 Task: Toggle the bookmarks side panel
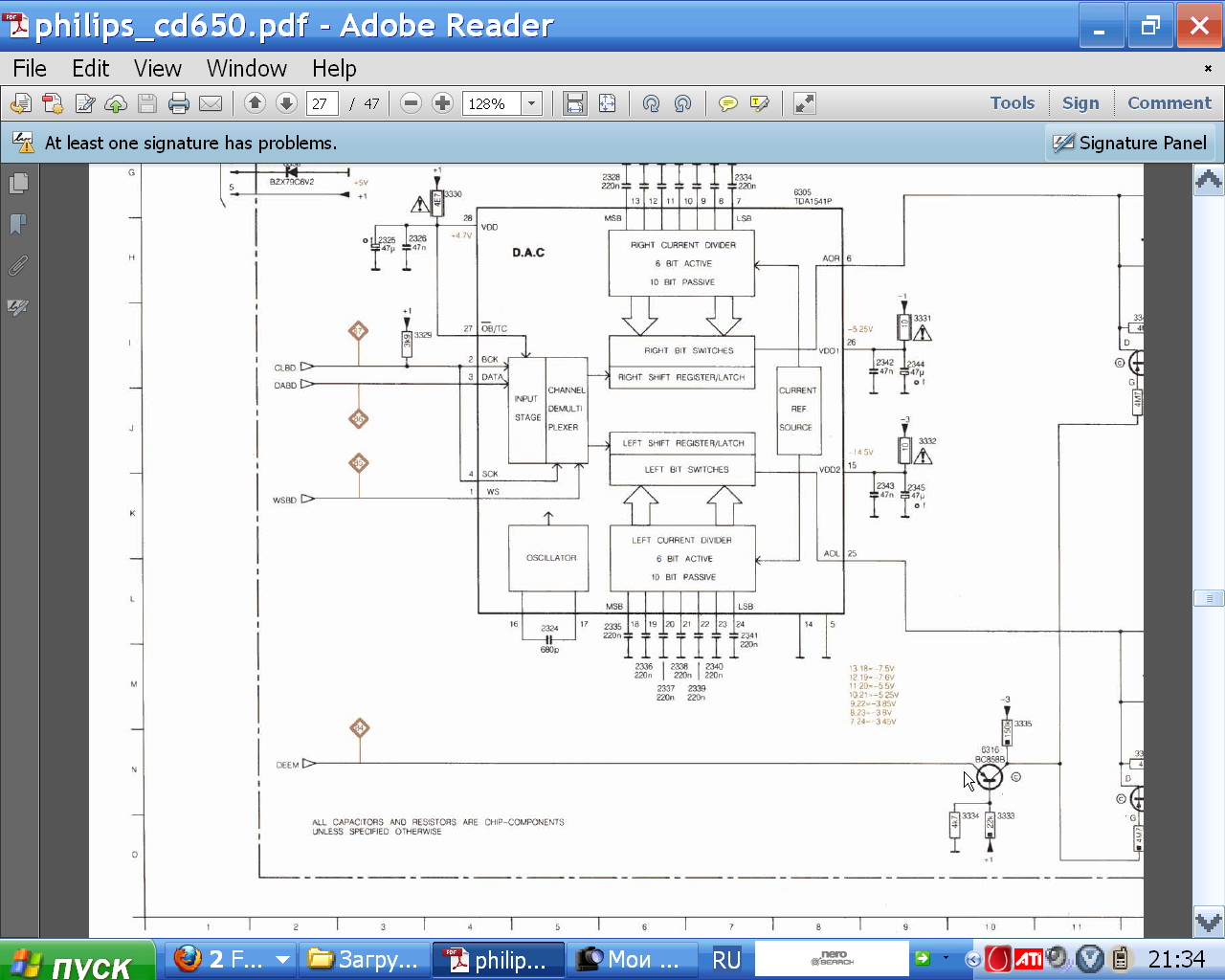[x=18, y=224]
